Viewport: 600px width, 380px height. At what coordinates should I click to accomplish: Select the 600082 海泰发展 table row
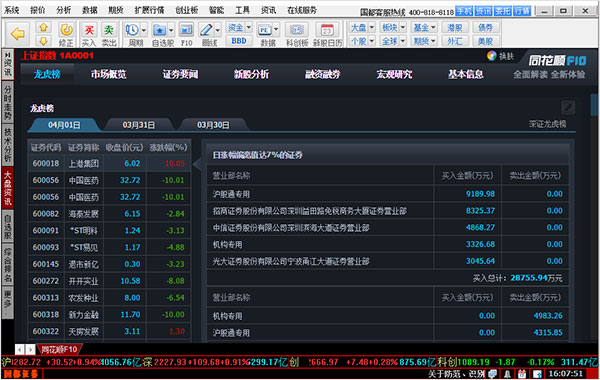[x=109, y=214]
